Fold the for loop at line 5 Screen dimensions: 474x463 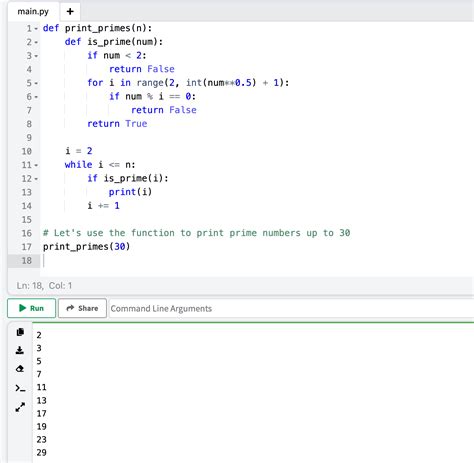pyautogui.click(x=36, y=83)
